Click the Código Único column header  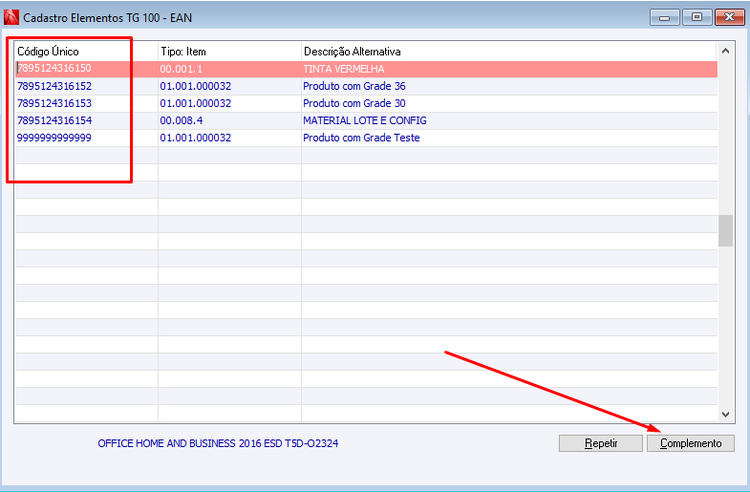[x=48, y=51]
